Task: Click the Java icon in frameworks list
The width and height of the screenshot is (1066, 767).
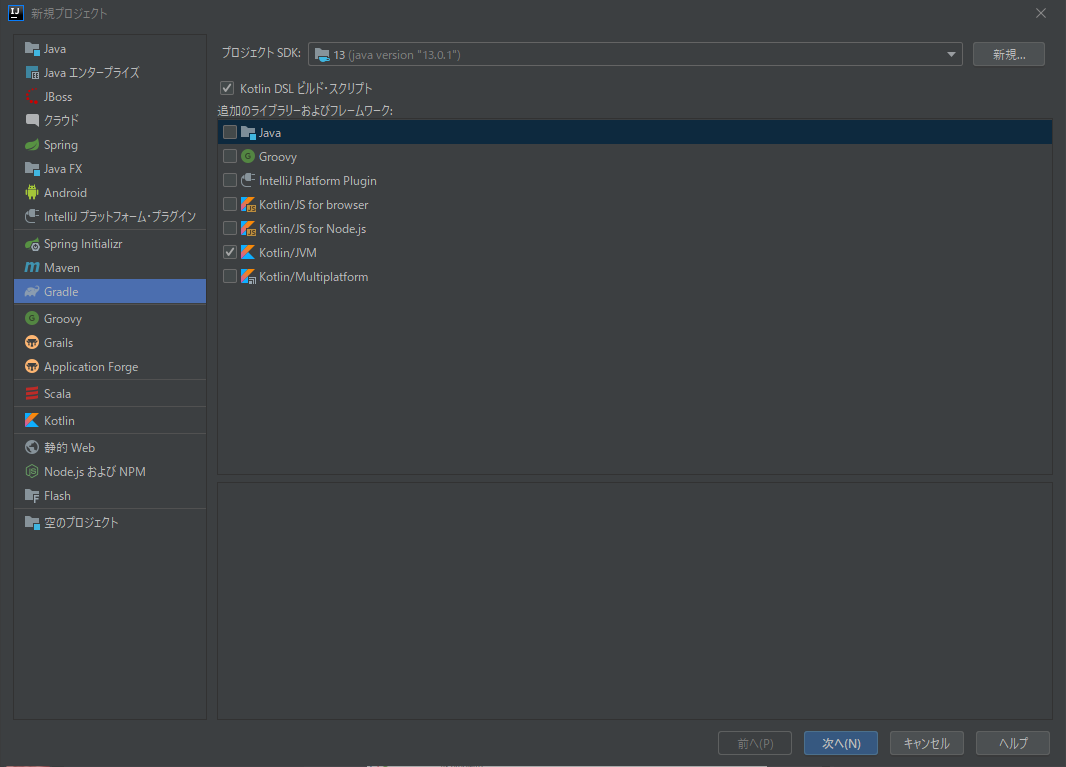Action: (248, 133)
